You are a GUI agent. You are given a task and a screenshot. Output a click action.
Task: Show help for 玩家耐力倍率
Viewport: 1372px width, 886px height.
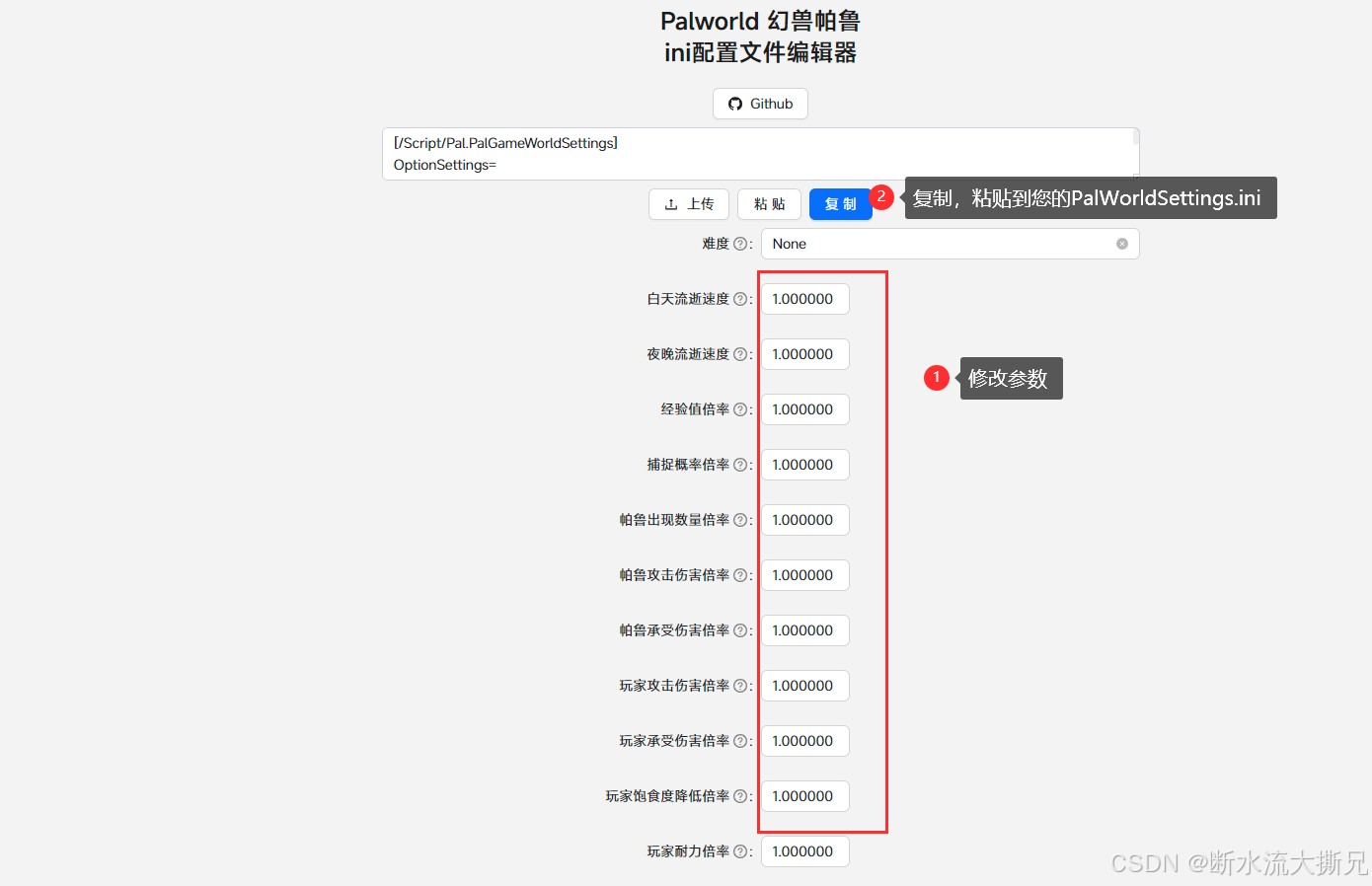coord(740,851)
